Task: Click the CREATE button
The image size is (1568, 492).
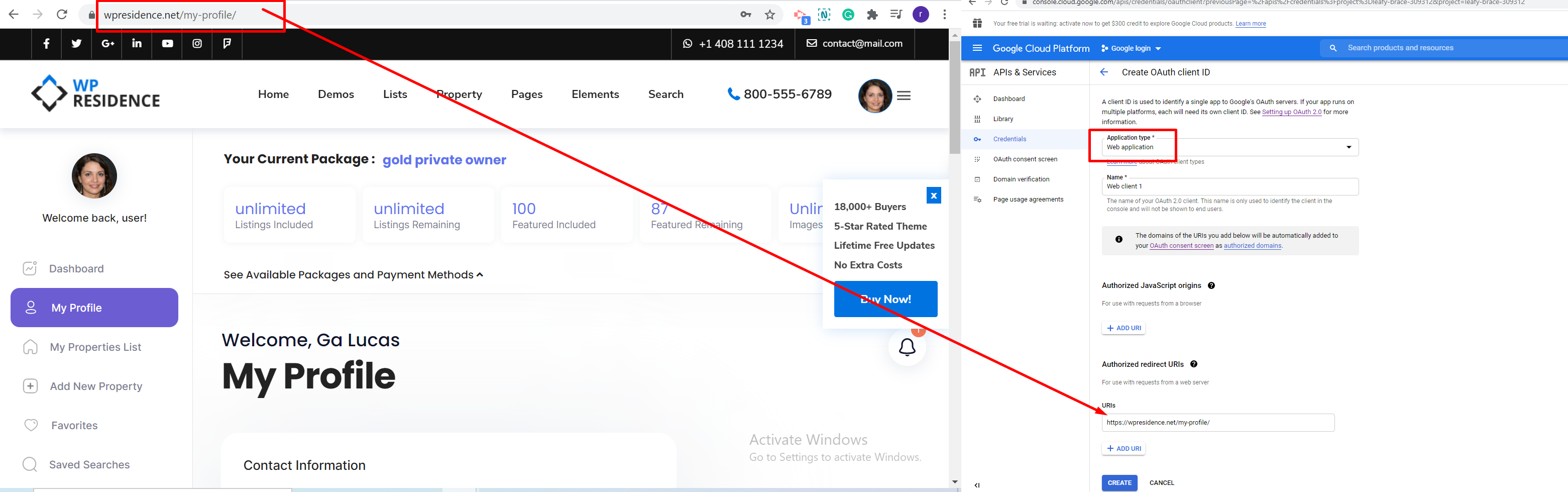Action: point(1119,483)
